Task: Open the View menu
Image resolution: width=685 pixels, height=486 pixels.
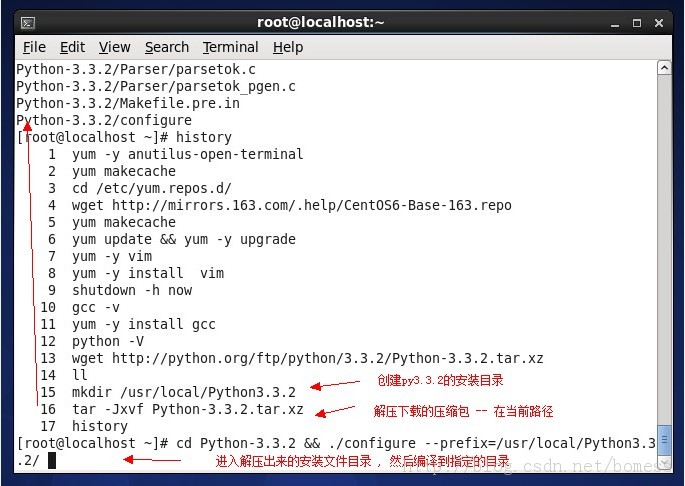Action: [x=114, y=47]
